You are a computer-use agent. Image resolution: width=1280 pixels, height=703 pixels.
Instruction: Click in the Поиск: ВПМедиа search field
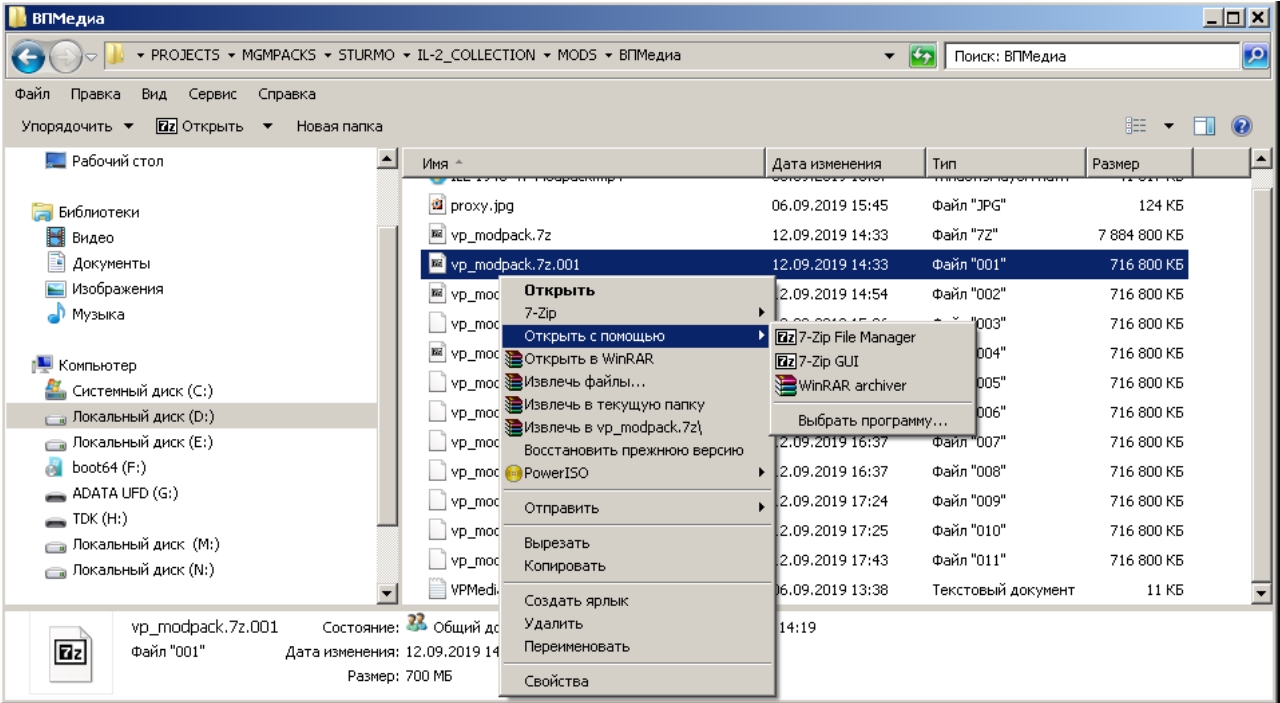click(x=1094, y=57)
